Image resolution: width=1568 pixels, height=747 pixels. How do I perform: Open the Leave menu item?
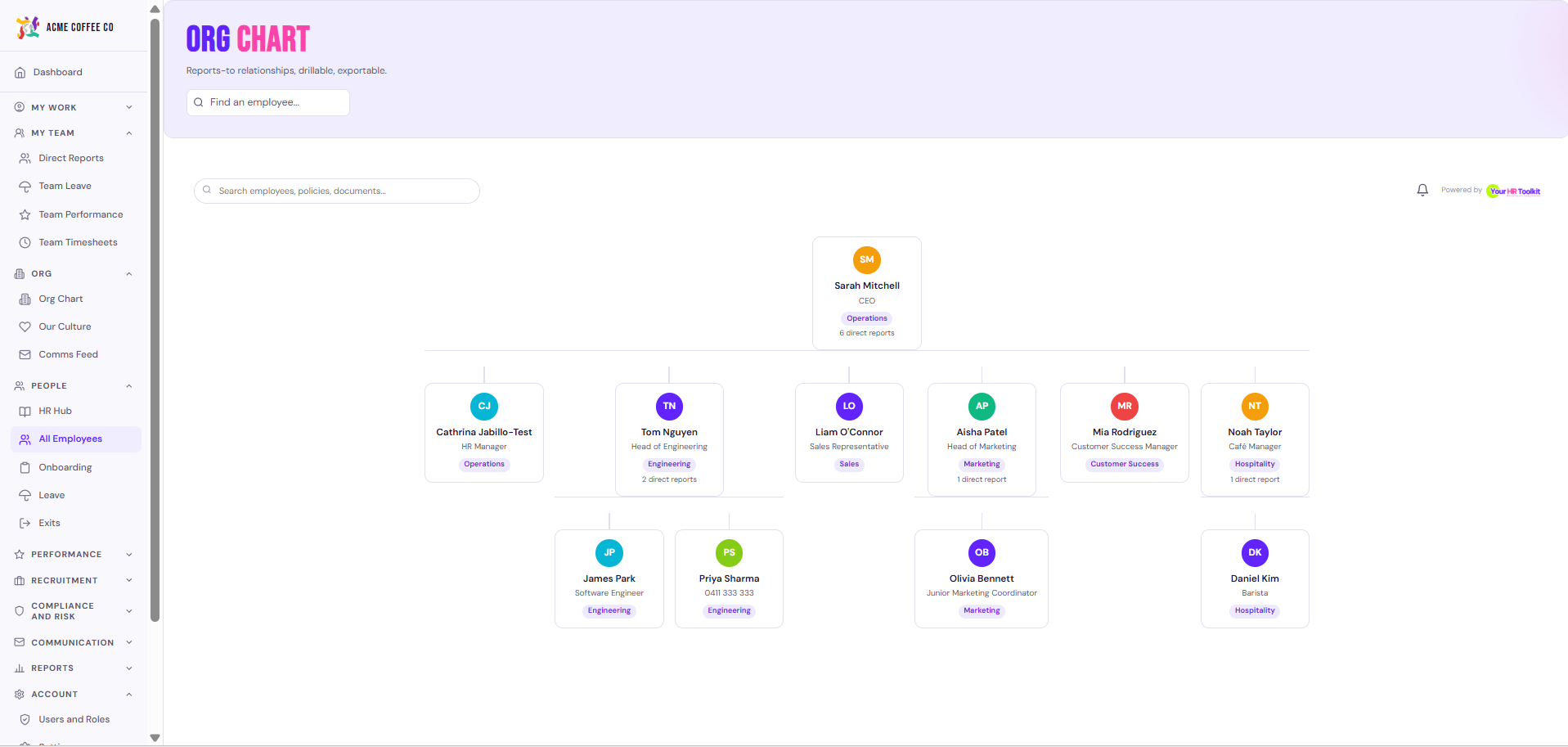coord(75,496)
